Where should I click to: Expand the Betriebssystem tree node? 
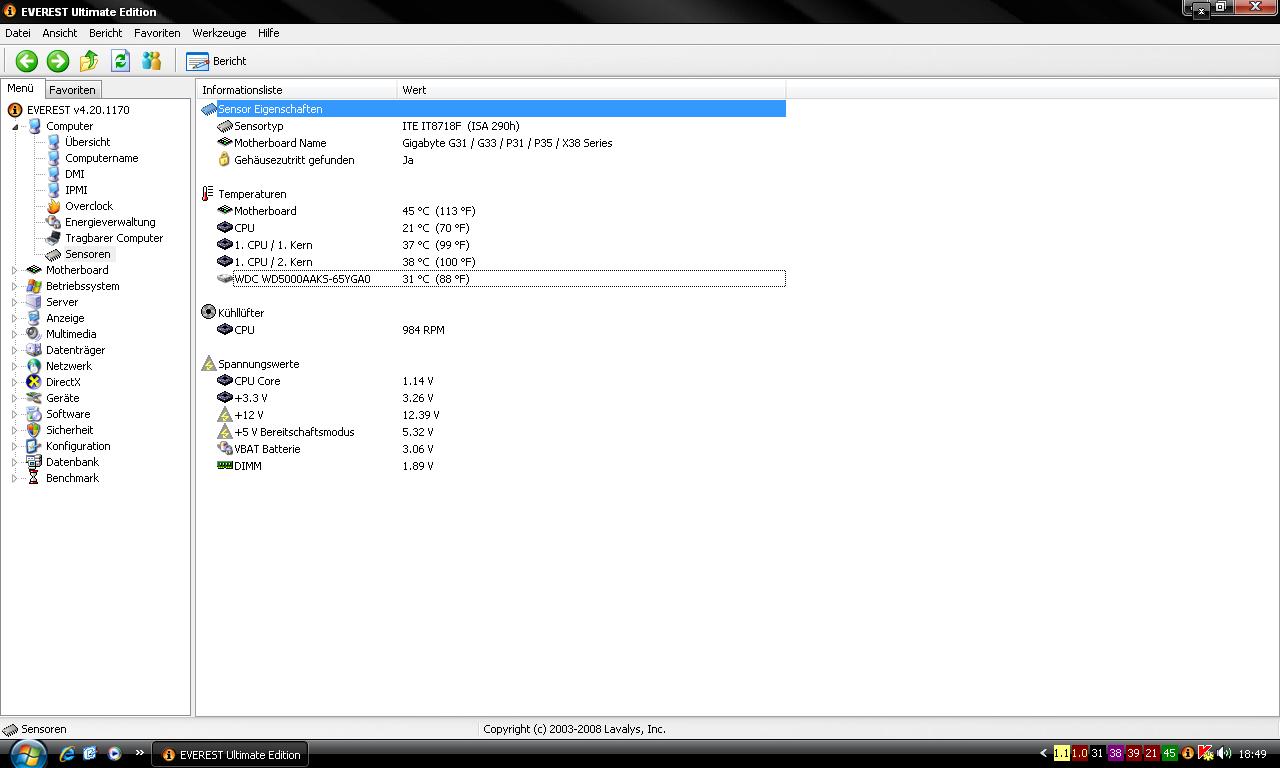[x=15, y=286]
